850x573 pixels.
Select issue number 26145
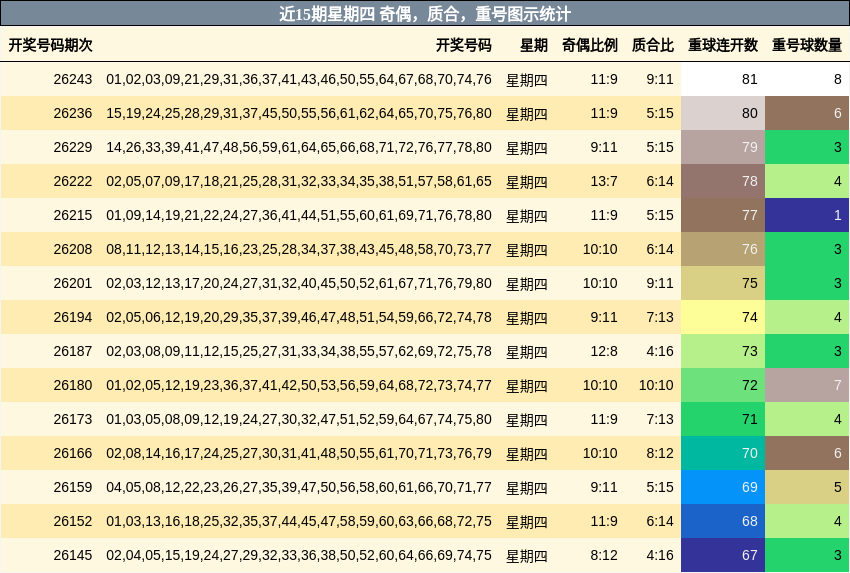tap(73, 556)
